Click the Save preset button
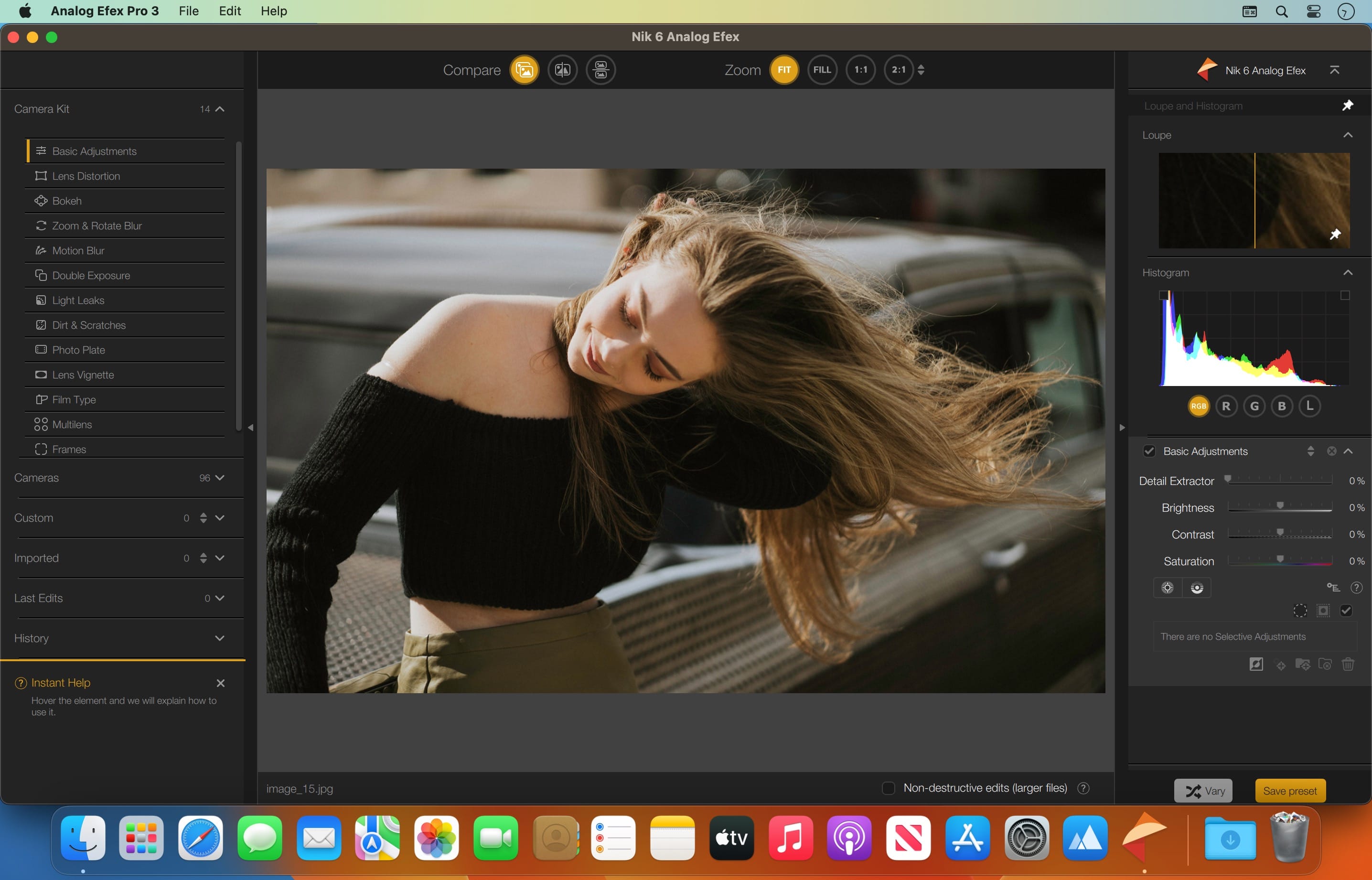The height and width of the screenshot is (880, 1372). [1290, 791]
